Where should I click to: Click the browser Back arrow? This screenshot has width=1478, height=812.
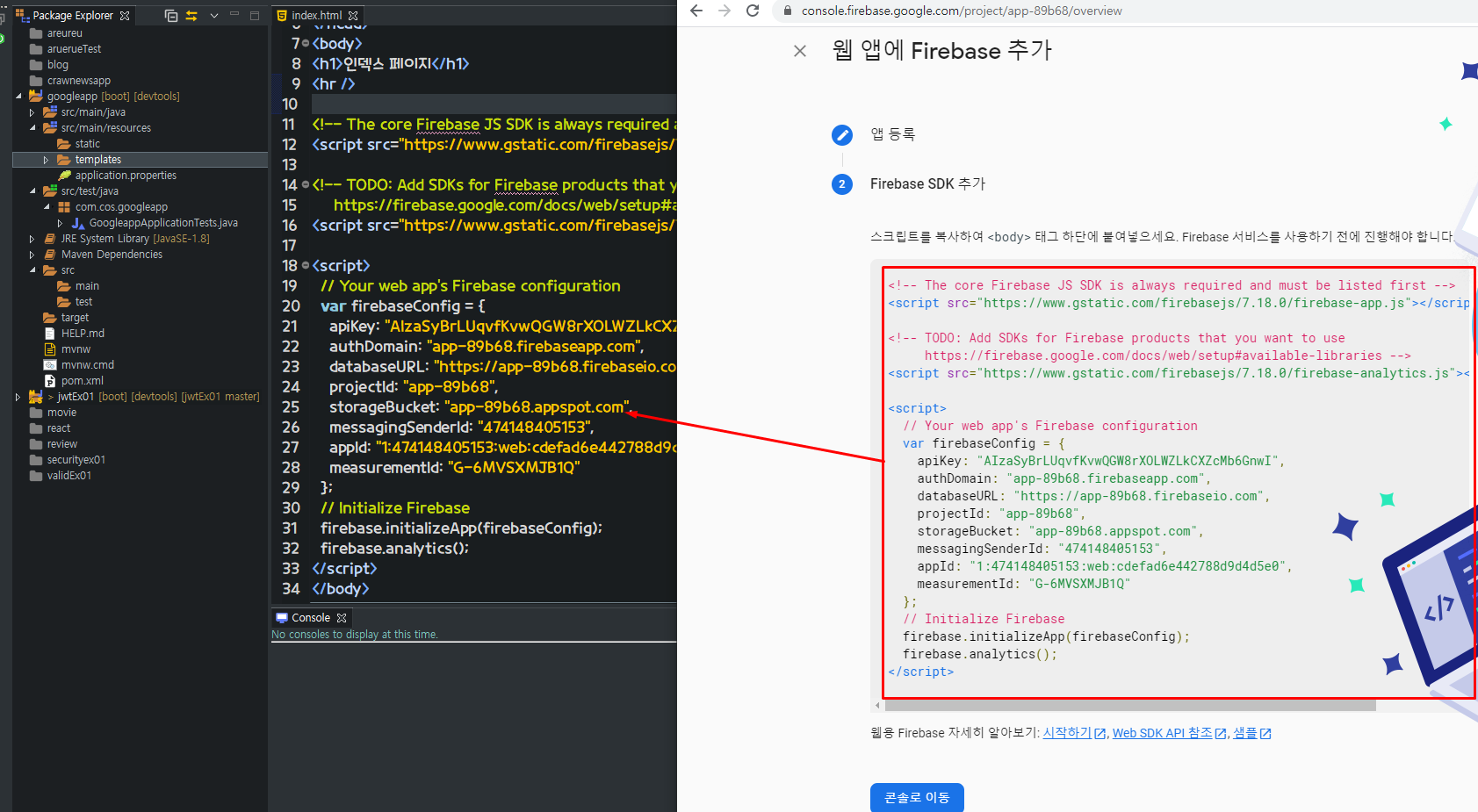696,11
